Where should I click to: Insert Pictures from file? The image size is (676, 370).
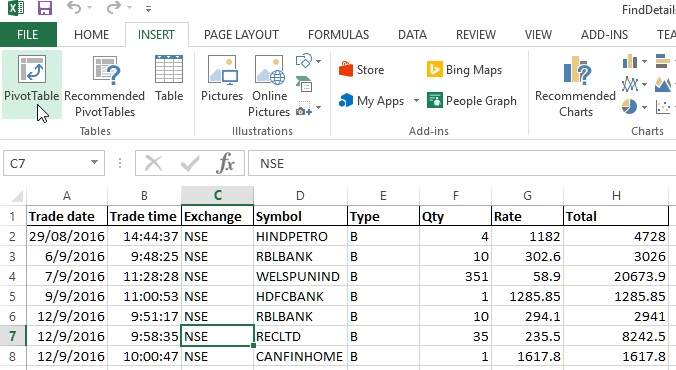222,79
